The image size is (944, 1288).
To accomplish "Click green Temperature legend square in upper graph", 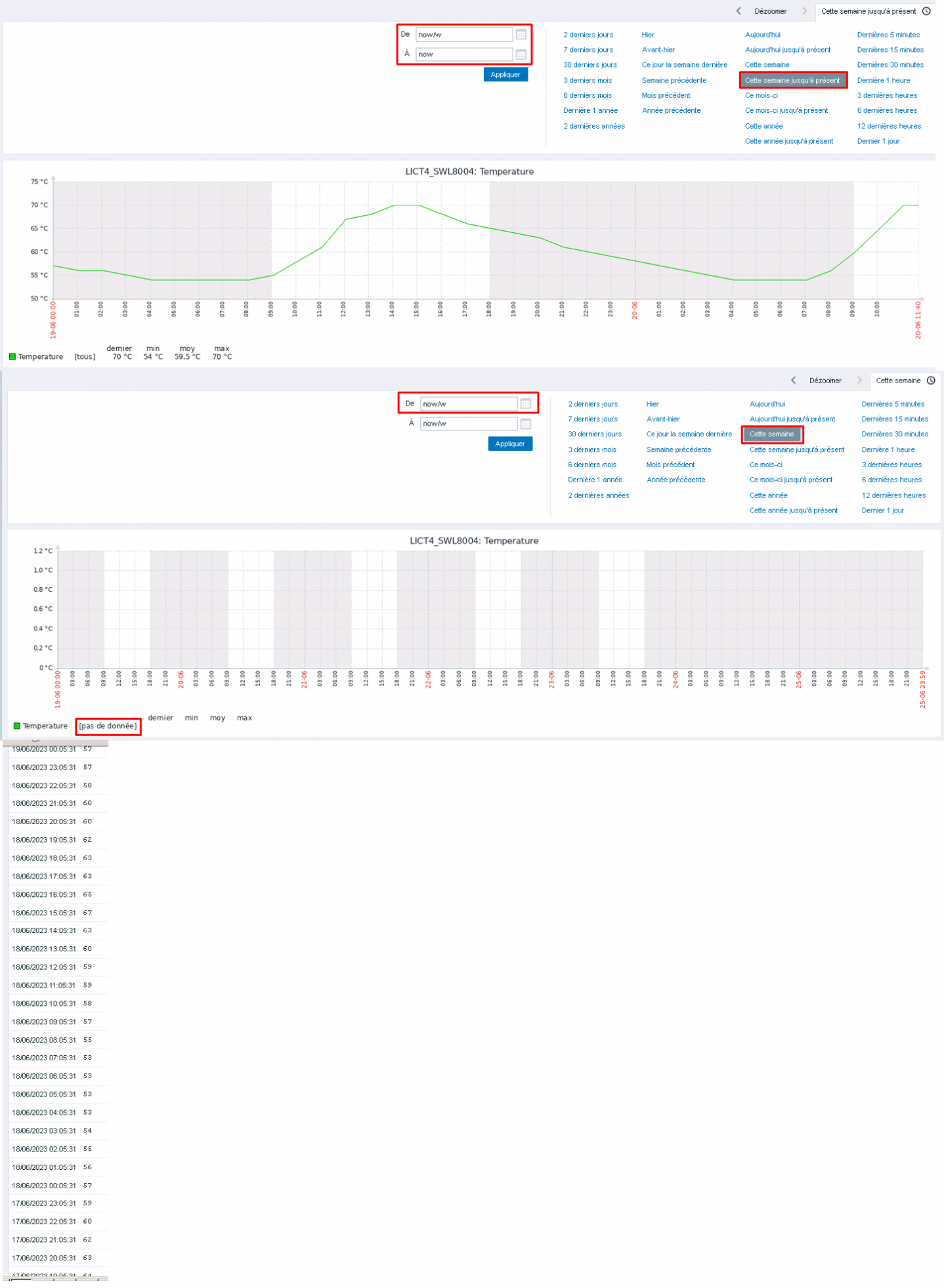I will click(x=12, y=357).
